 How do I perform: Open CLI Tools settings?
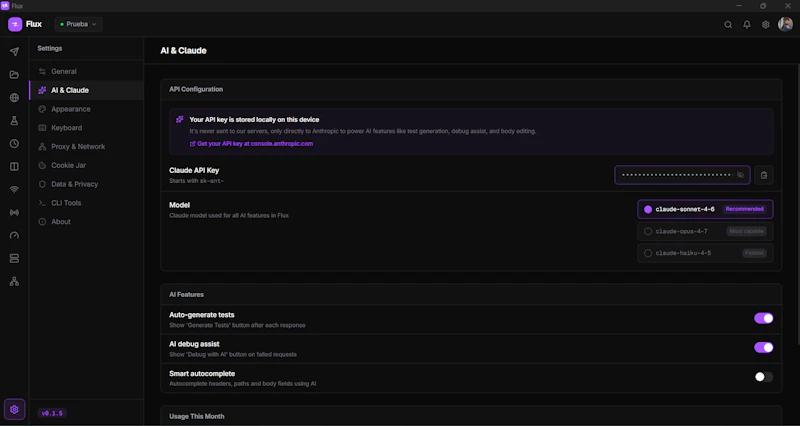86,203
